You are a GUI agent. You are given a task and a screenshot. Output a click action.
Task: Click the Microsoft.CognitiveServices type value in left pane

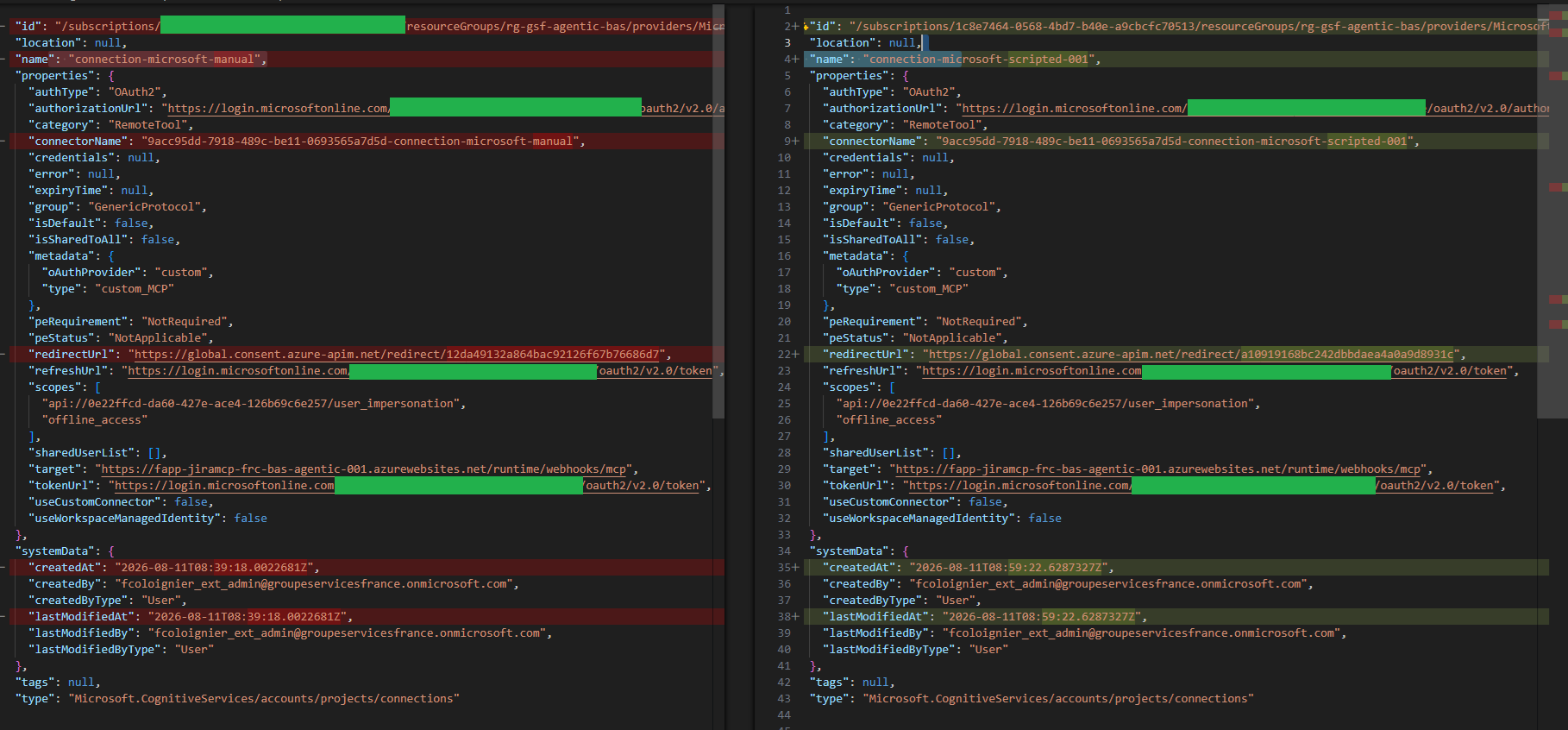[264, 699]
